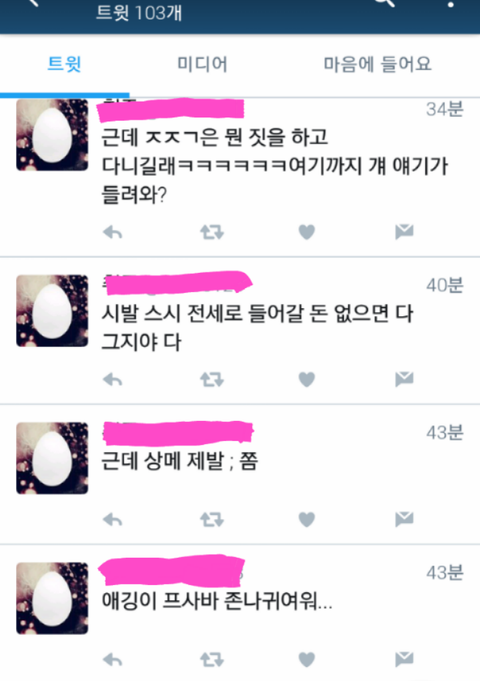480x681 pixels.
Task: Retweet the tweet posted 40분 ago
Action: click(212, 380)
